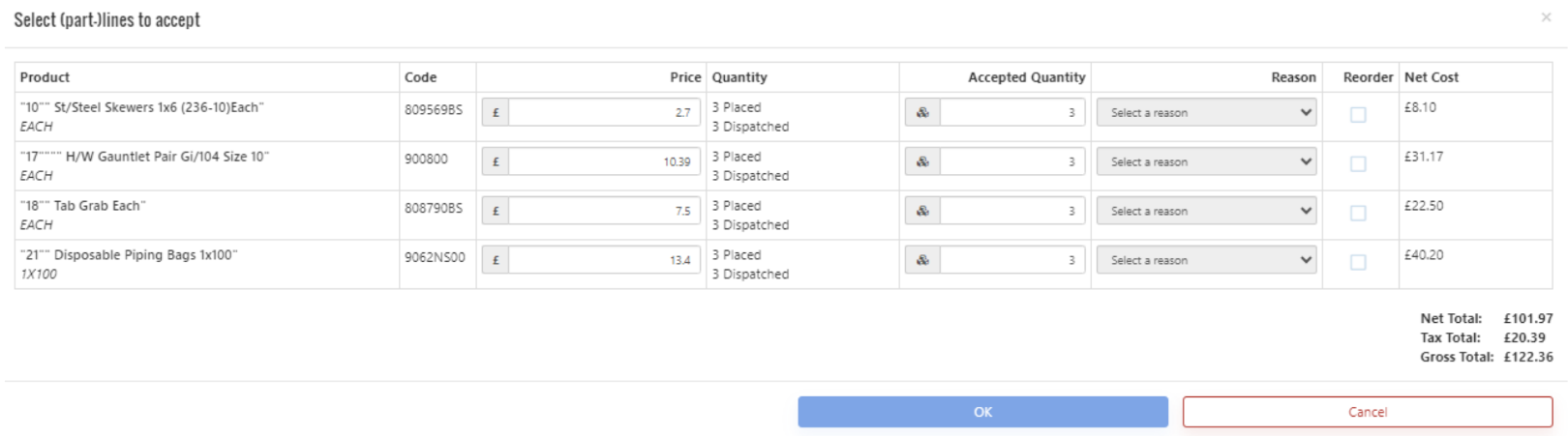Open reason dropdown for St/Steel Skewers
This screenshot has height=437, width=1568.
[1206, 113]
